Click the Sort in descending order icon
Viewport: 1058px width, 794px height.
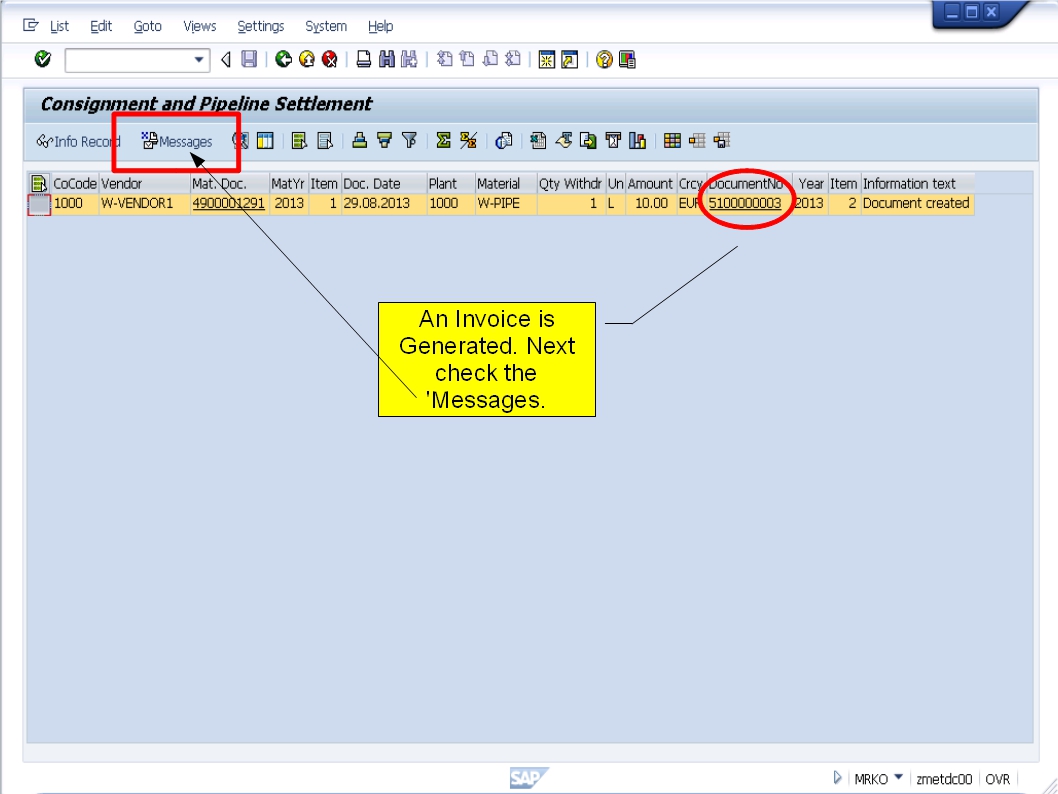[x=384, y=141]
